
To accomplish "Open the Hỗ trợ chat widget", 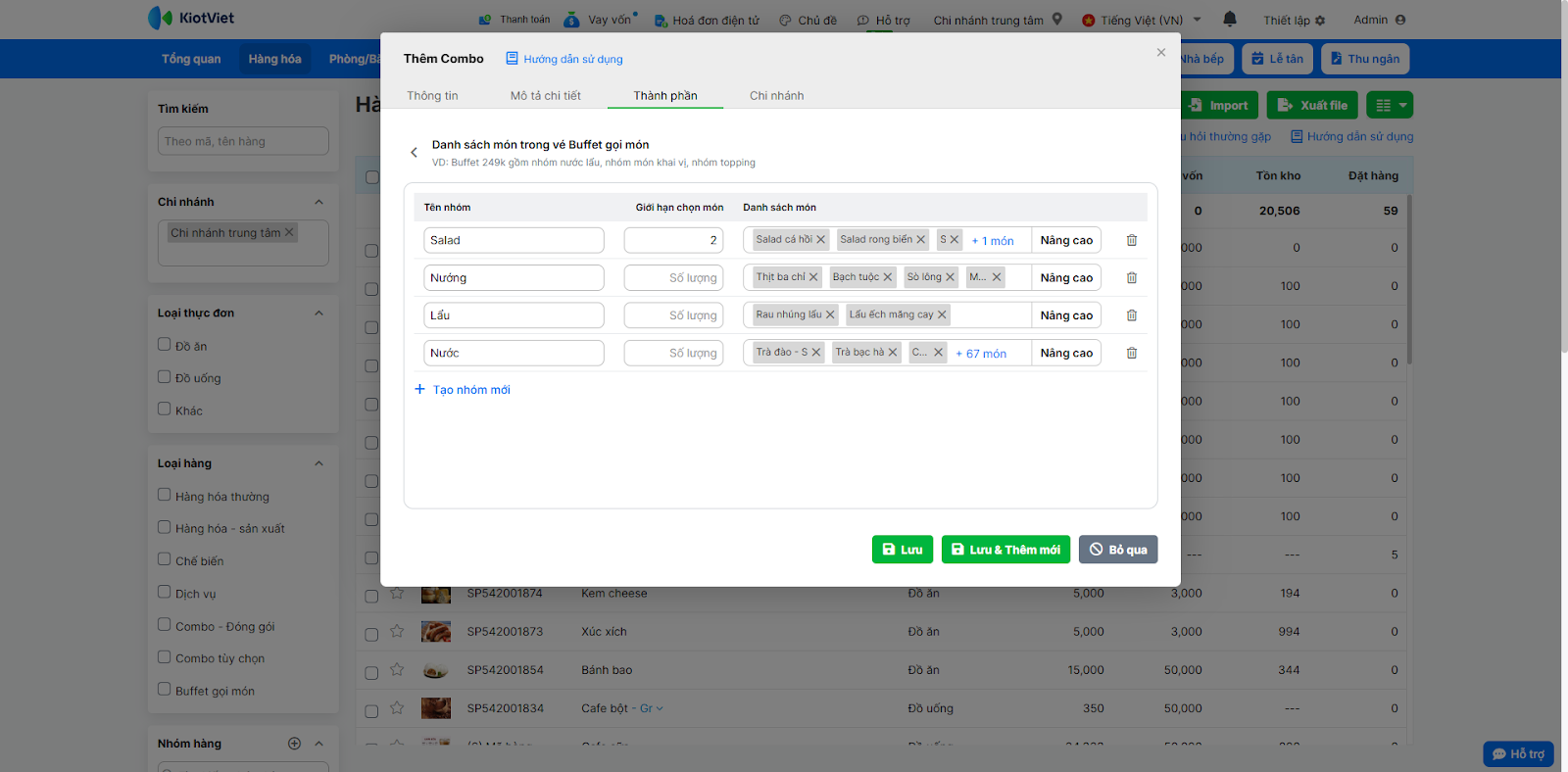I will tap(1518, 753).
